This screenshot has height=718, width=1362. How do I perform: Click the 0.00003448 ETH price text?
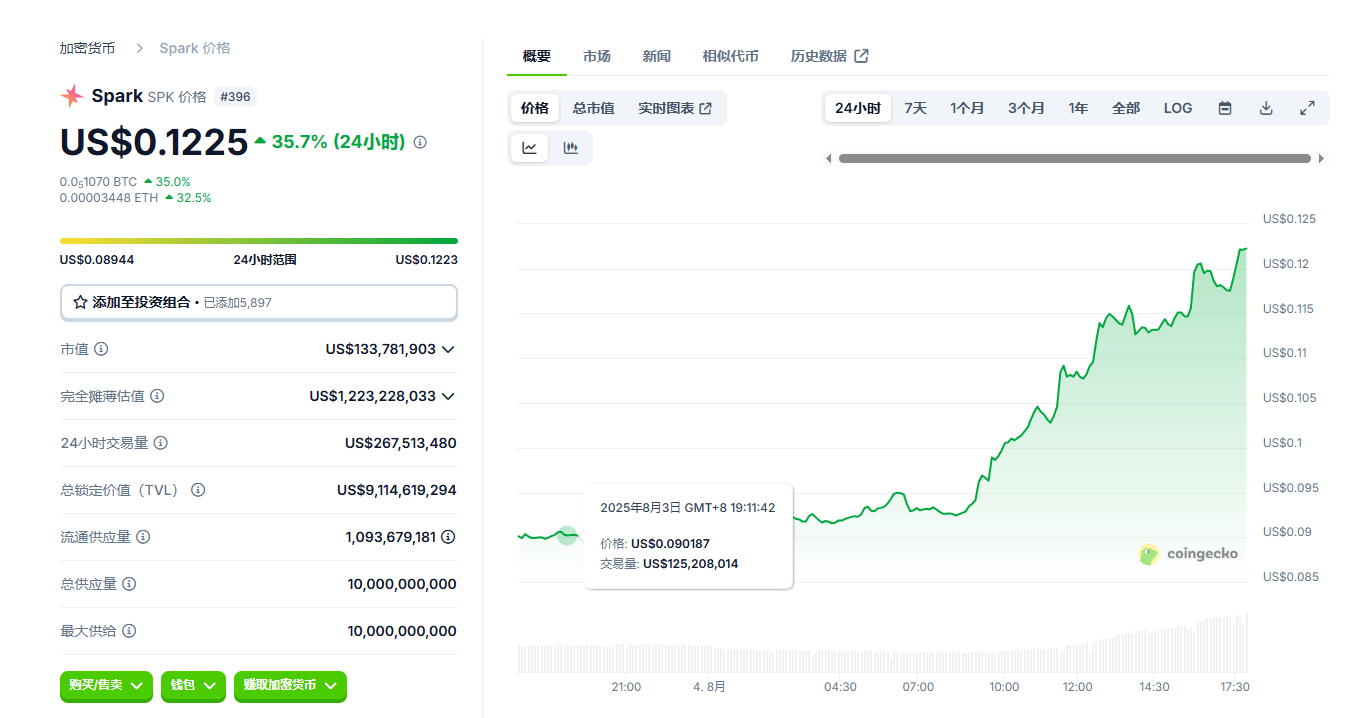coord(109,198)
